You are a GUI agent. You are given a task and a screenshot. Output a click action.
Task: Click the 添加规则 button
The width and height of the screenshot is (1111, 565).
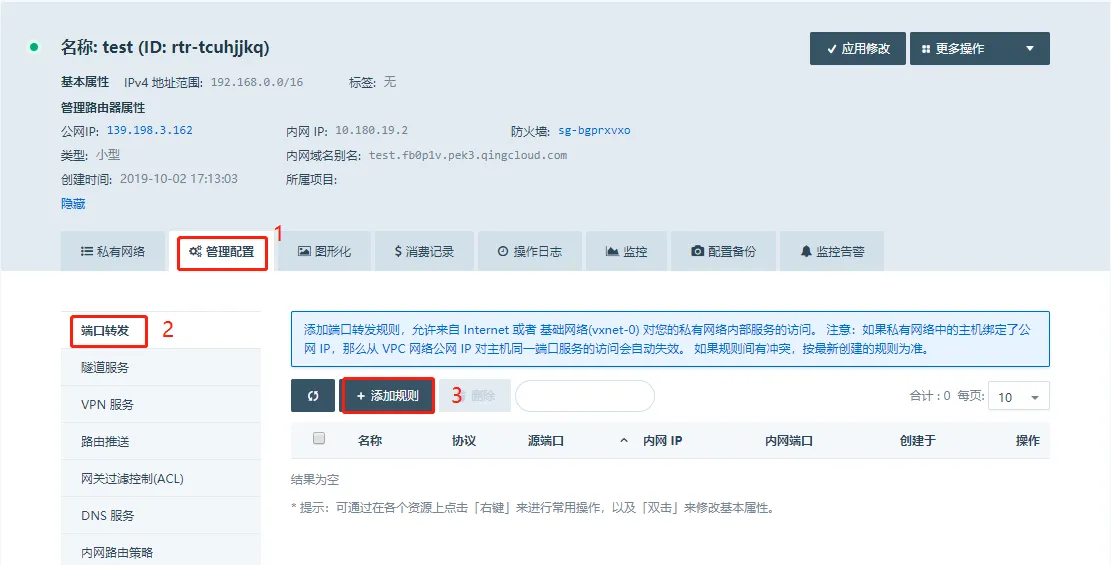387,396
